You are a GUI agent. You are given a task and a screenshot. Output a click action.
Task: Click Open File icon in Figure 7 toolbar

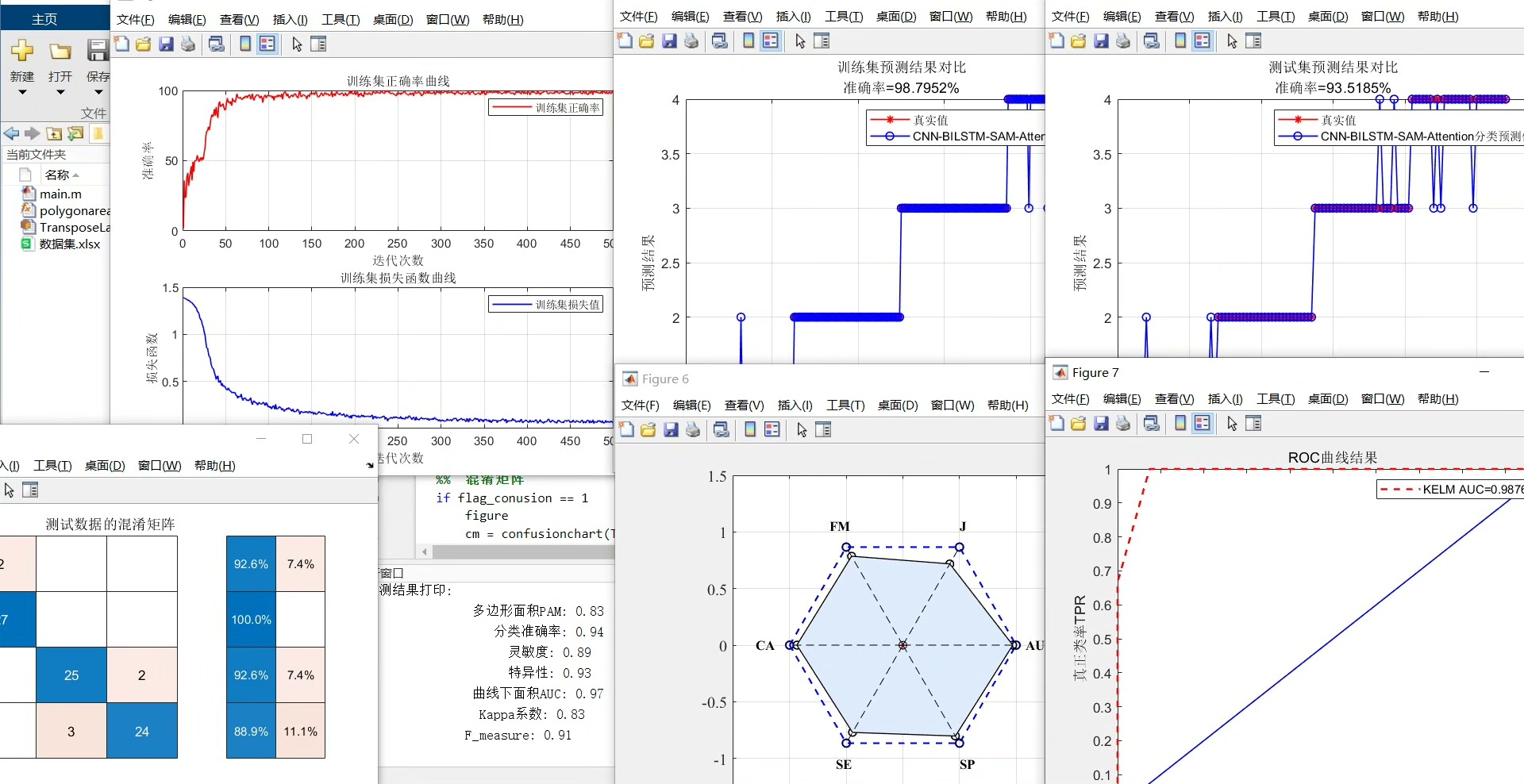pos(1078,424)
